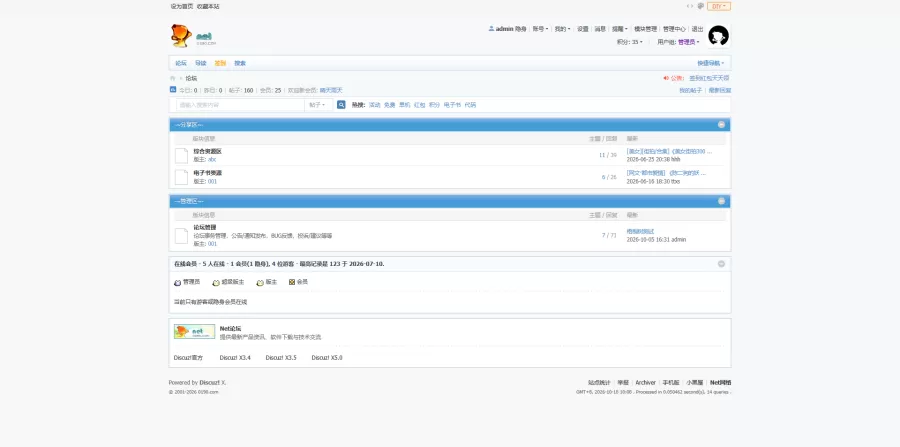Viewport: 900px width, 447px height.
Task: Open the newest member's profile link
Action: click(331, 91)
